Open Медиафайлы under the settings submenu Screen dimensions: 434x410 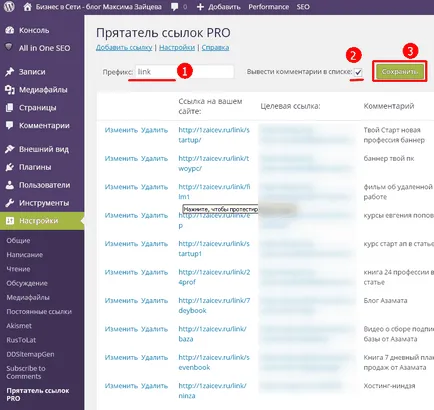click(x=28, y=297)
